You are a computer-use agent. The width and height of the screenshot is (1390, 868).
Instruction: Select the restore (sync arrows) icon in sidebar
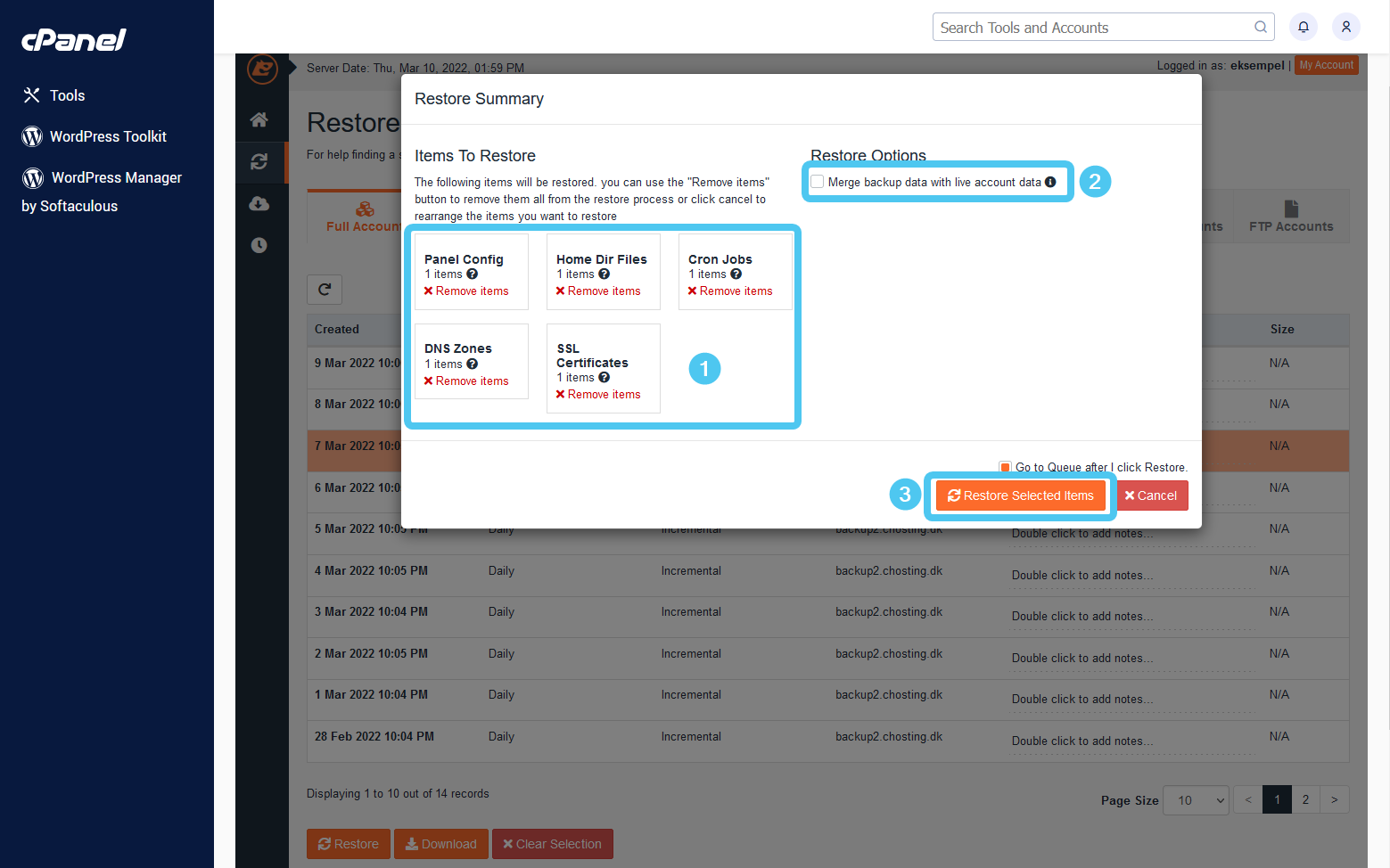pos(259,162)
